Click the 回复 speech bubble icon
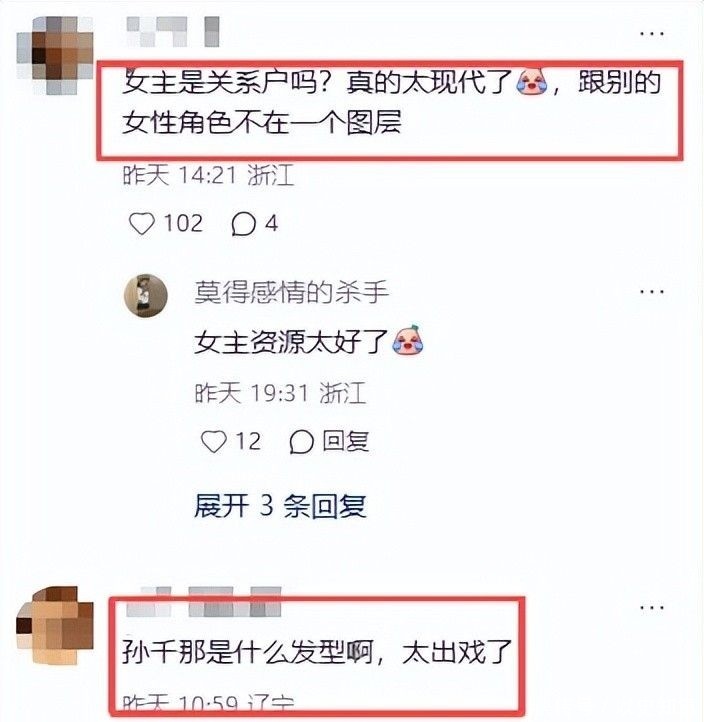This screenshot has height=722, width=704. [302, 442]
